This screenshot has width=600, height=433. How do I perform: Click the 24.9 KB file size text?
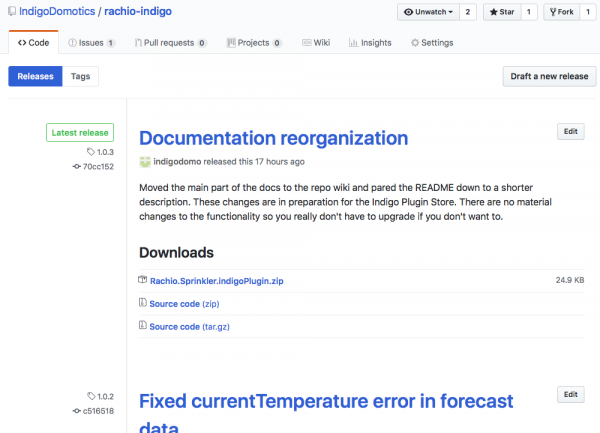point(570,280)
